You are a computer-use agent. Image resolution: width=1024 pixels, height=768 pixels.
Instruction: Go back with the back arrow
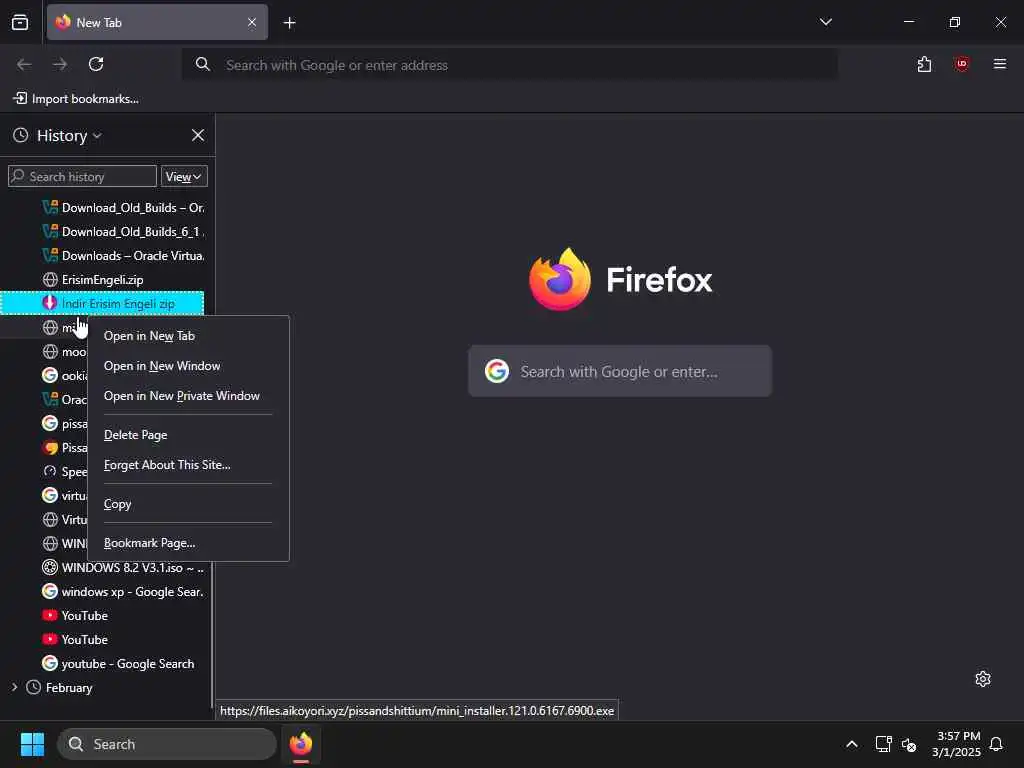point(24,64)
